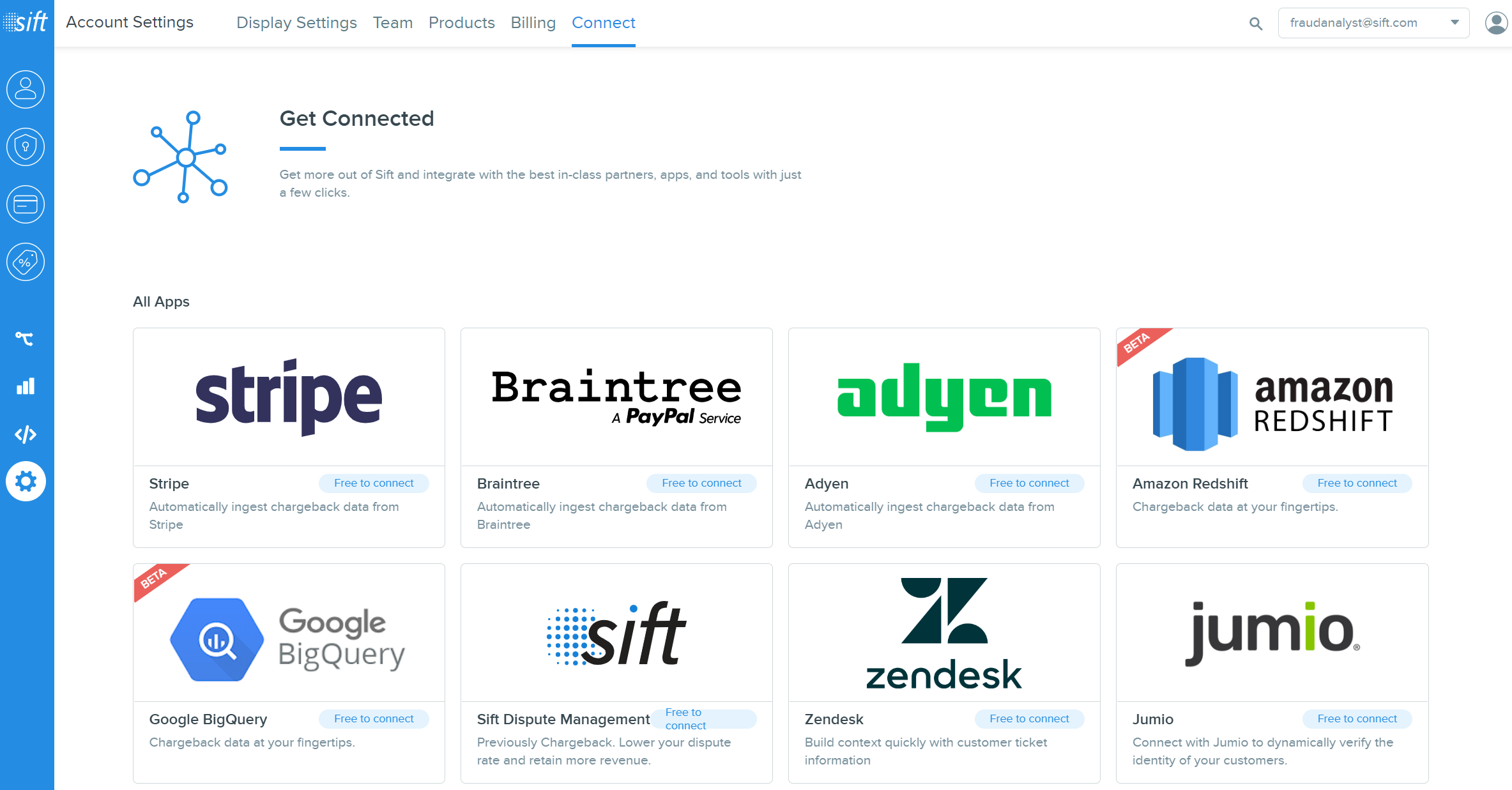Switch to the Billing tab
Screen dimensions: 1512x790
coord(531,22)
